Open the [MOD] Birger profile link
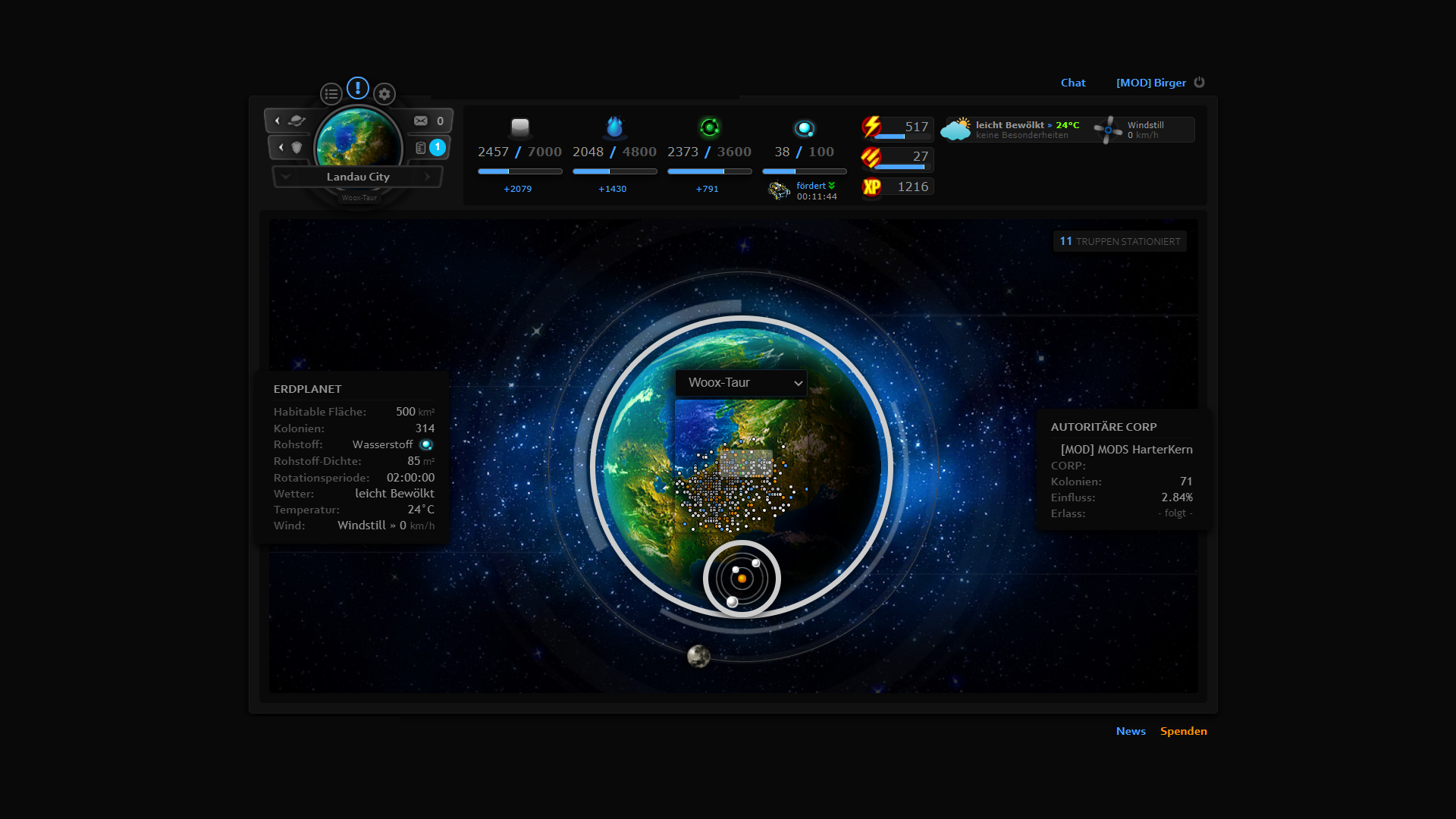 [x=1150, y=83]
